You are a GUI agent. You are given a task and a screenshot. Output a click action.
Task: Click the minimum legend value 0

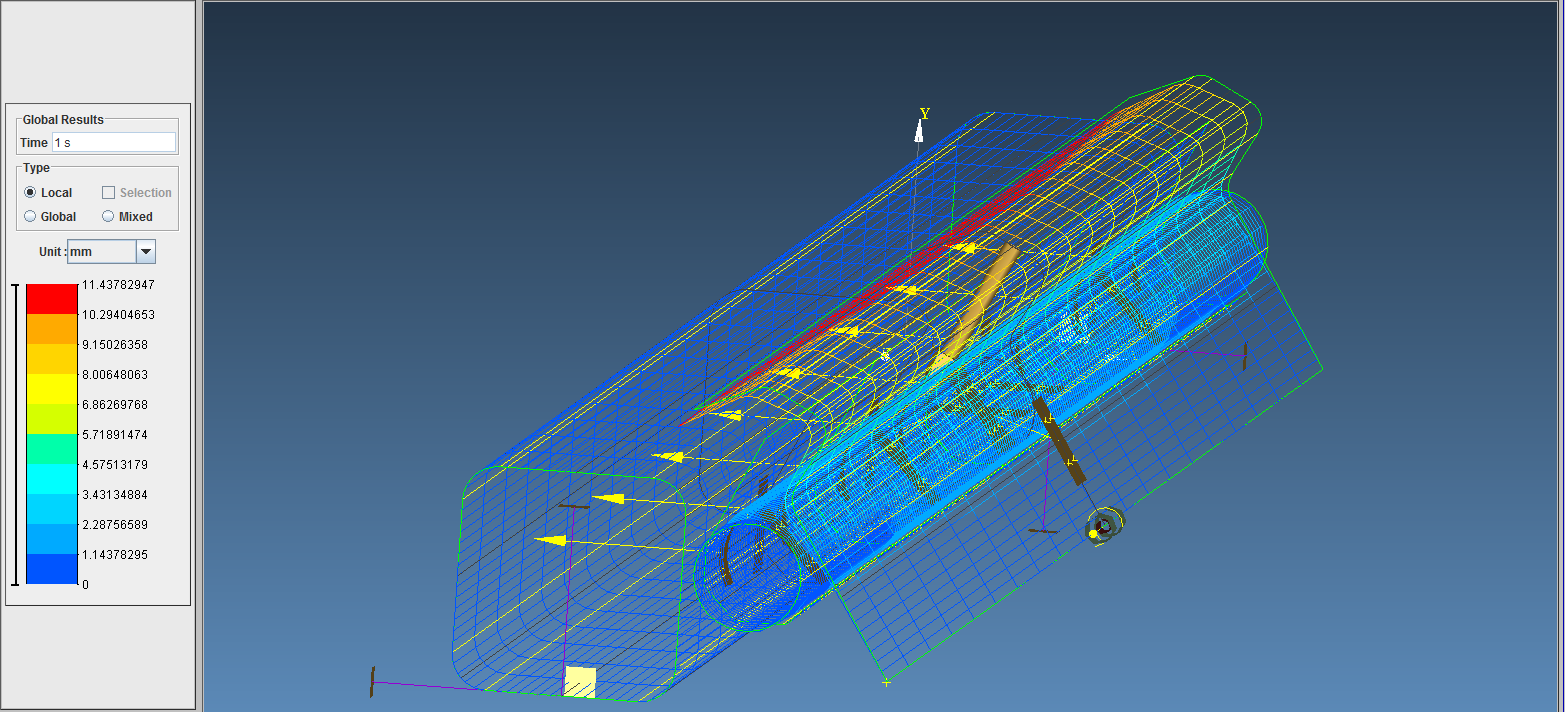85,585
